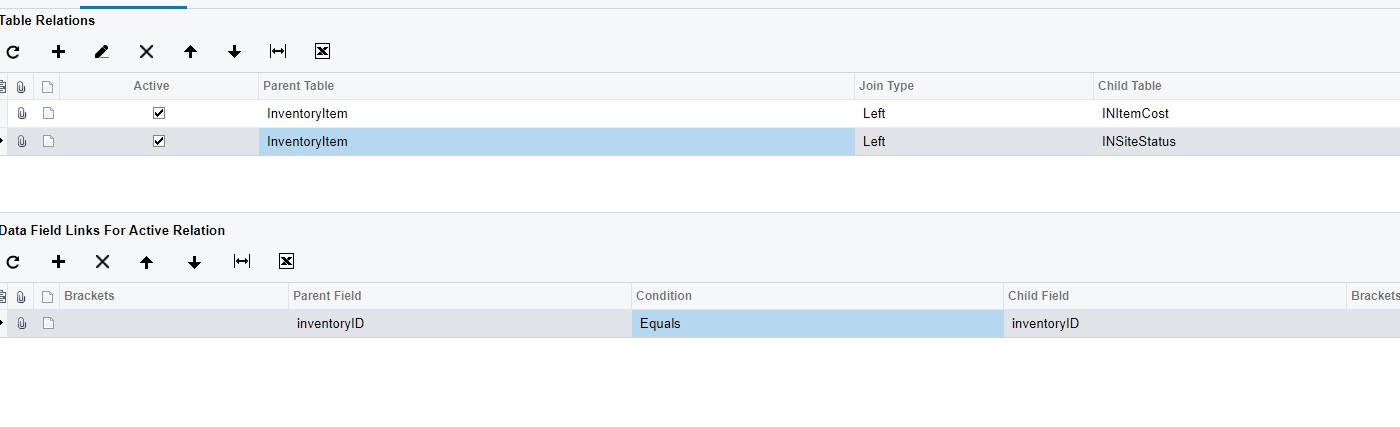
Task: Open attachments for the INItemCost row
Action: tap(21, 113)
